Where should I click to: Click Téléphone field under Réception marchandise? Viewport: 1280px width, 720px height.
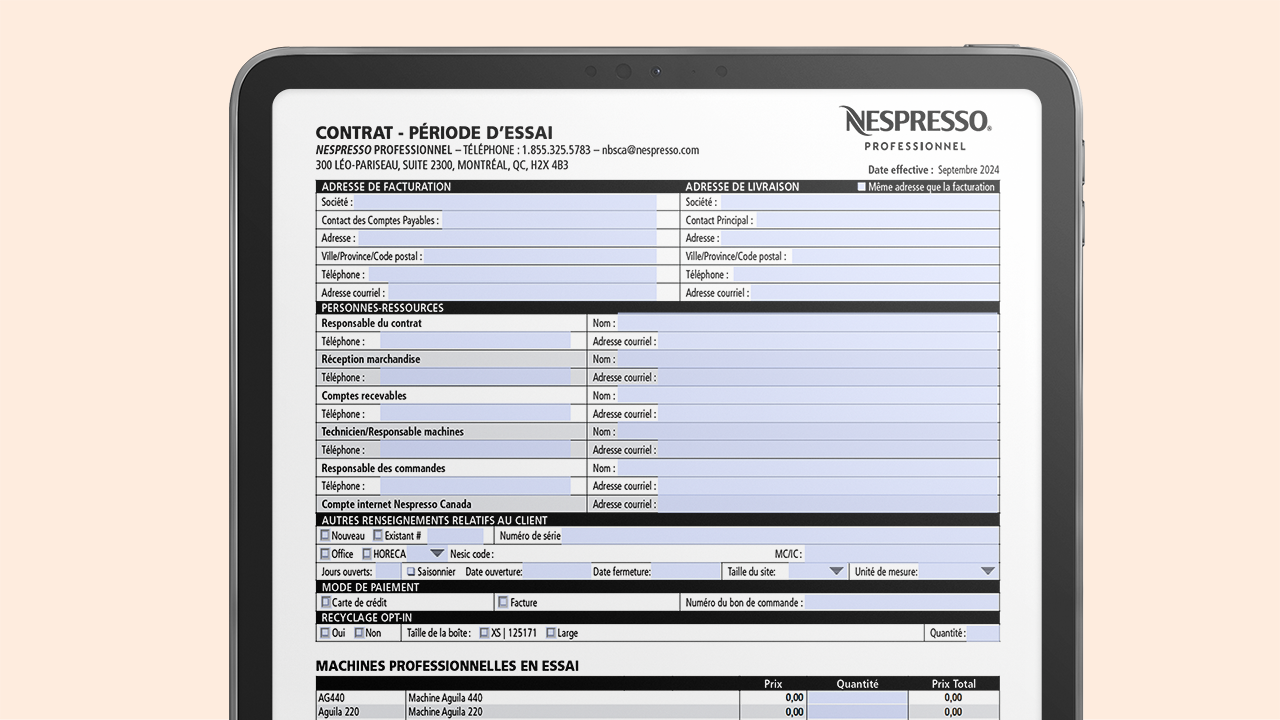[474, 377]
